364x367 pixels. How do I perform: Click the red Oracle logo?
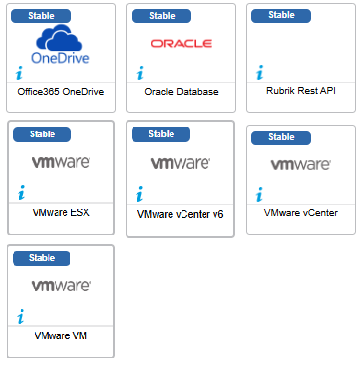click(x=181, y=44)
